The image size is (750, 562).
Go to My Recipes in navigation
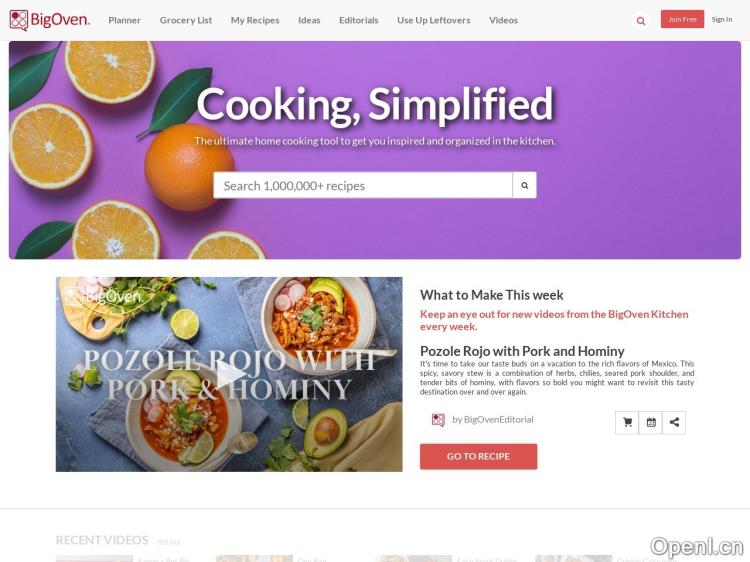tap(255, 20)
